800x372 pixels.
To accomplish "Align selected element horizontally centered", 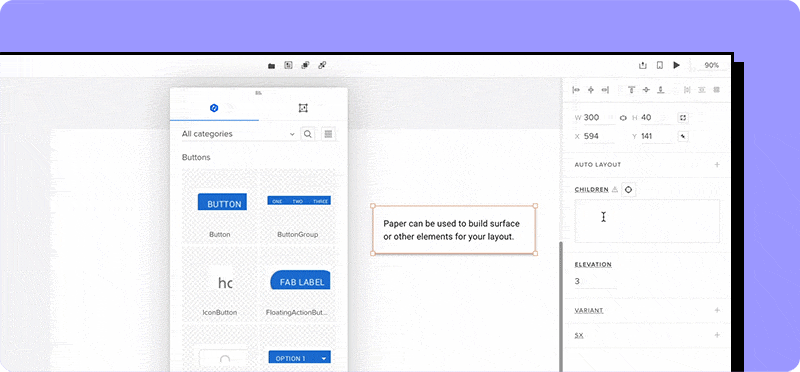I will (591, 90).
